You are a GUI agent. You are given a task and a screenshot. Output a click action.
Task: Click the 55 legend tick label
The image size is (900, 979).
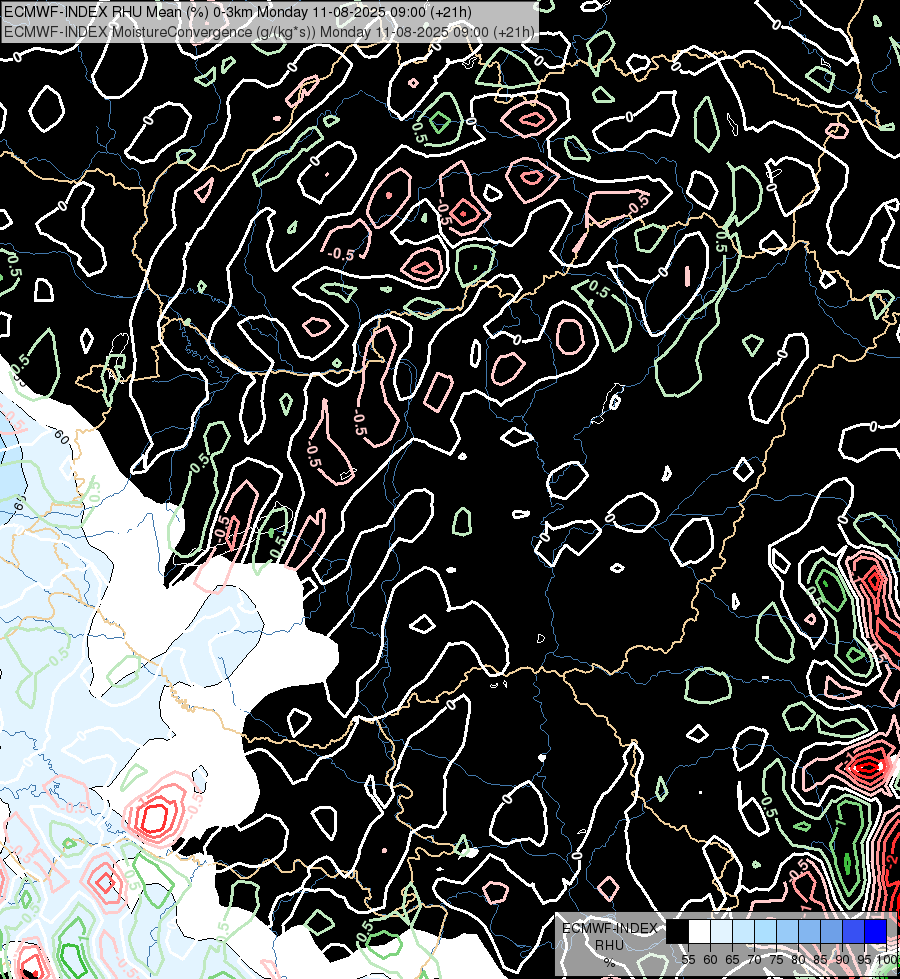[688, 960]
